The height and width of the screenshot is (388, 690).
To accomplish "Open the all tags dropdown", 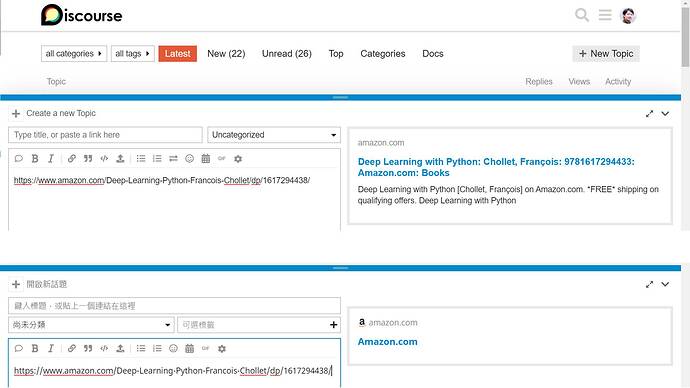I will [132, 54].
